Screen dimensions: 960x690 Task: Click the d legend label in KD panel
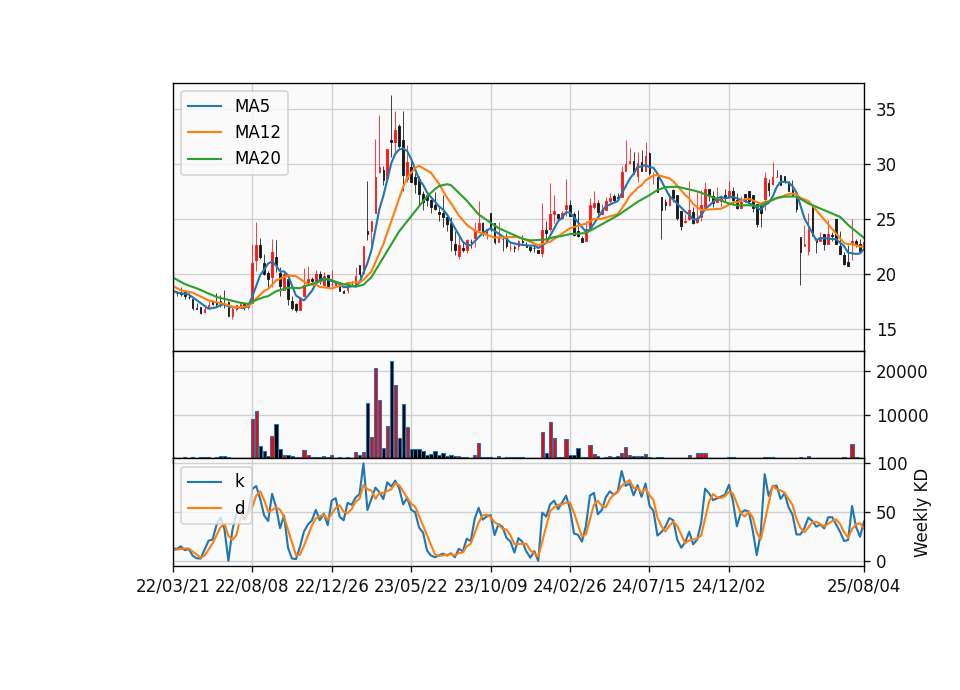(x=240, y=508)
